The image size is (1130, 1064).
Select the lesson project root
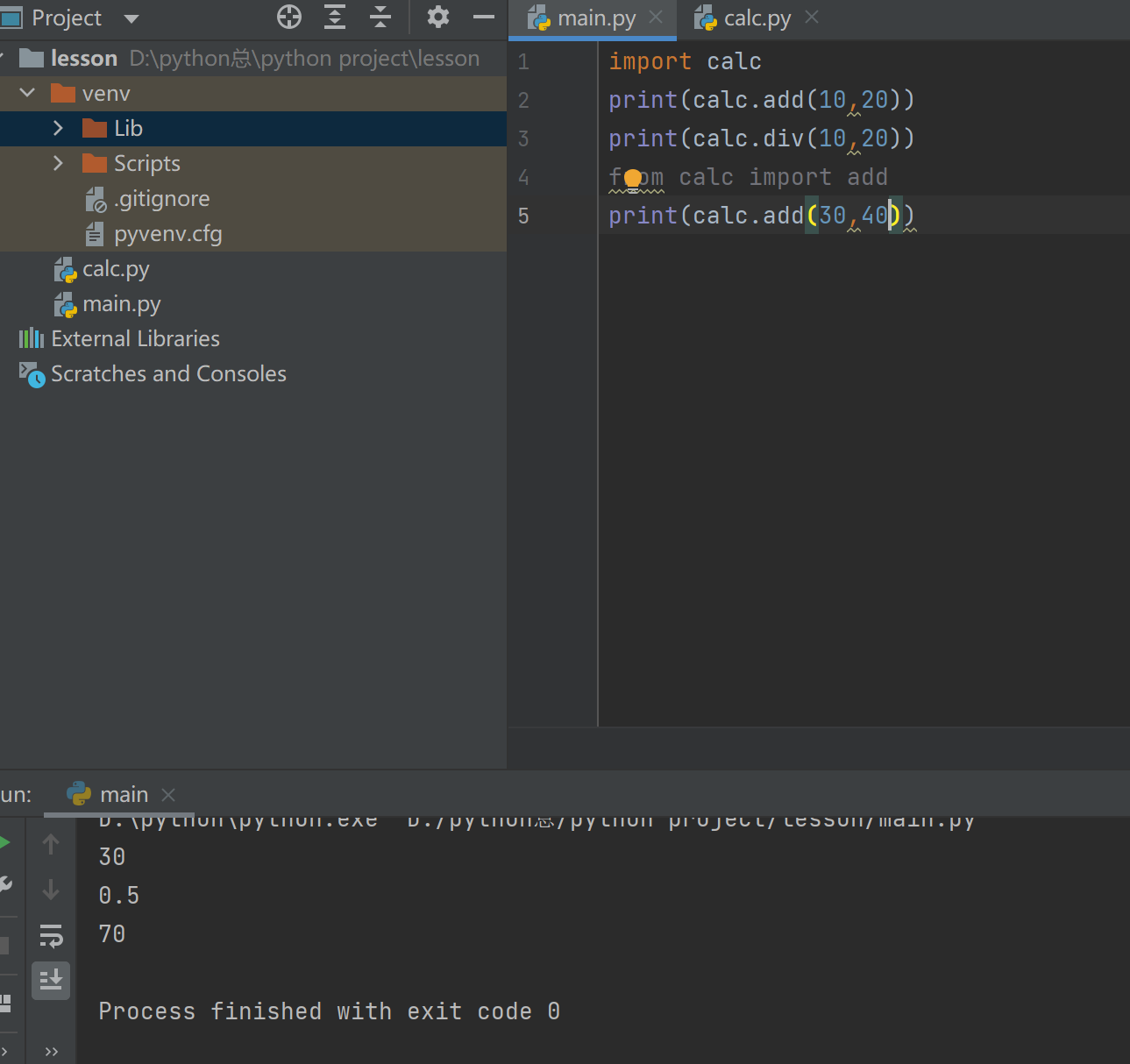[84, 58]
